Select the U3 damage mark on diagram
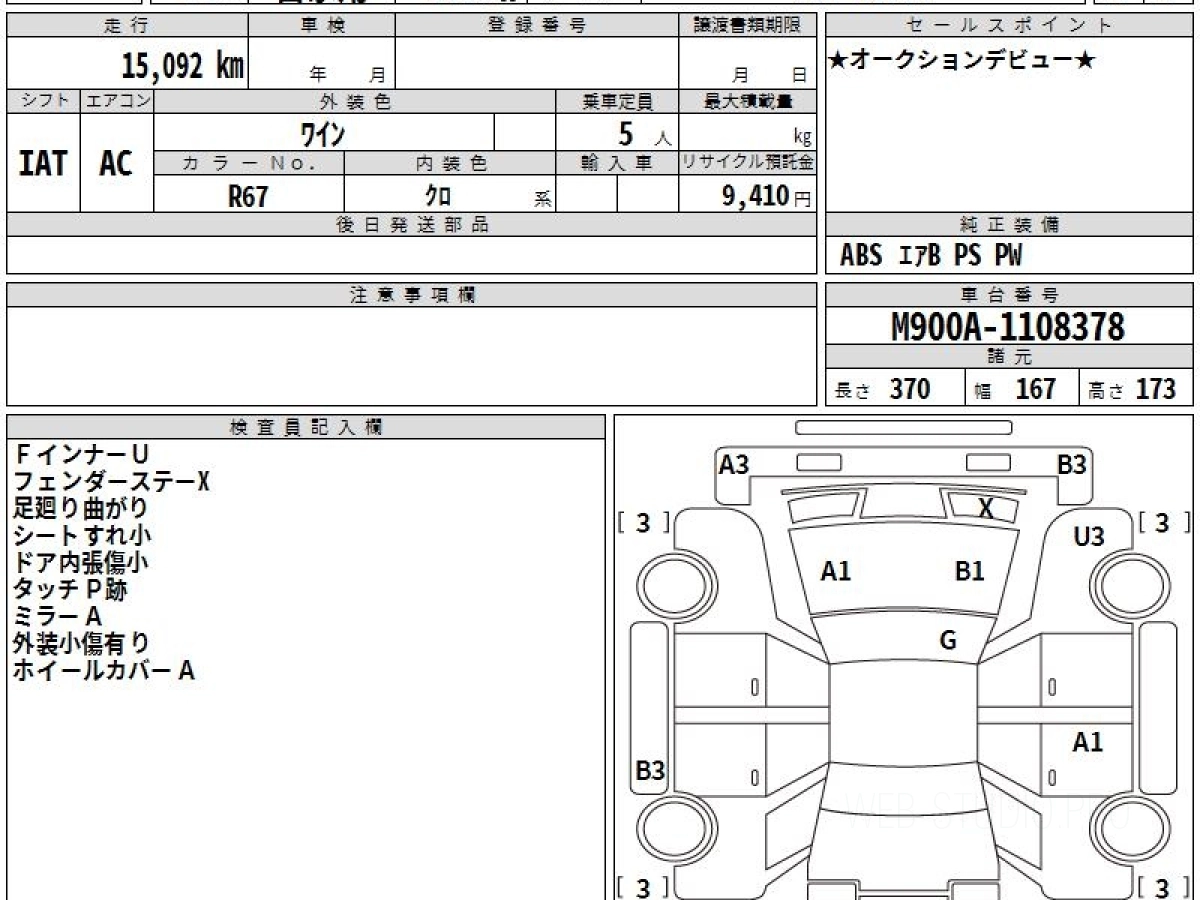This screenshot has height=900, width=1200. coord(1088,537)
